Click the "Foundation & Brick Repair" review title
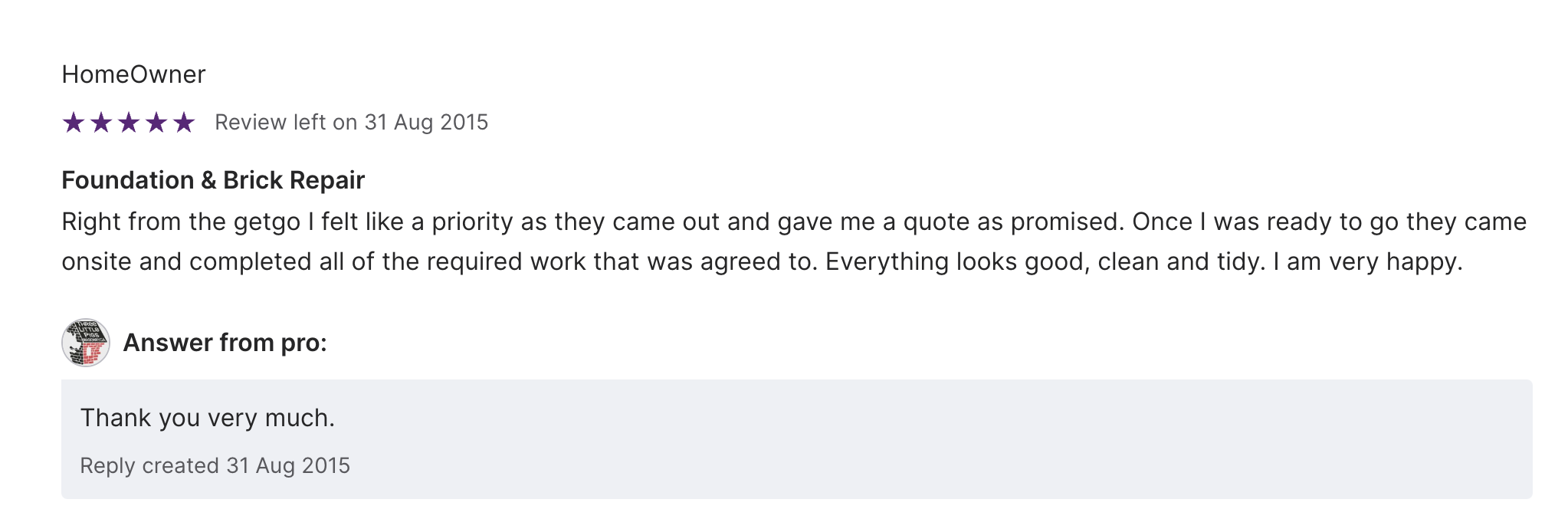The width and height of the screenshot is (1568, 532). point(213,180)
